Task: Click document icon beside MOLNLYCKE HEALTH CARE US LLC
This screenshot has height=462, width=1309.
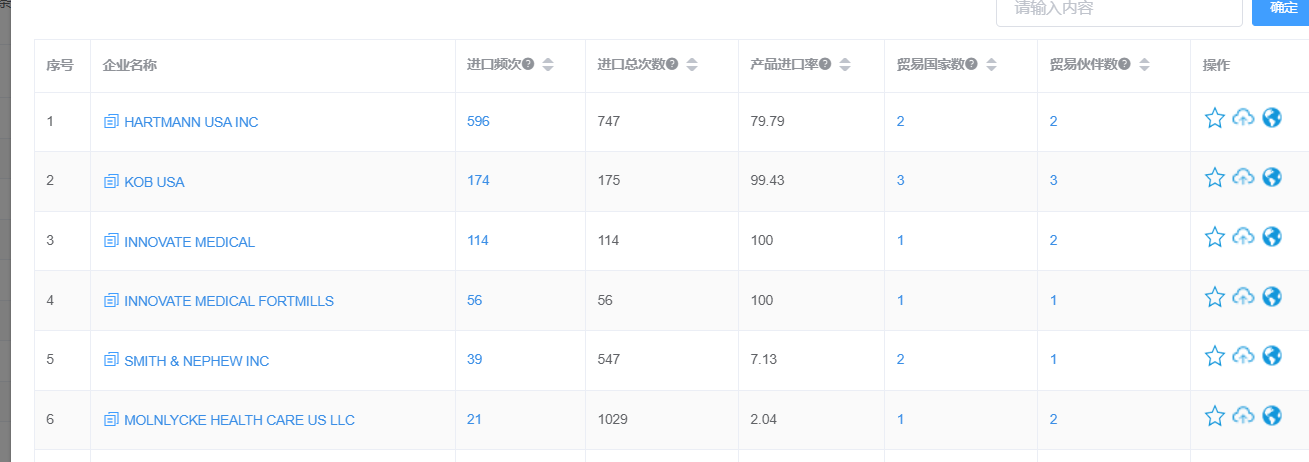Action: 111,420
